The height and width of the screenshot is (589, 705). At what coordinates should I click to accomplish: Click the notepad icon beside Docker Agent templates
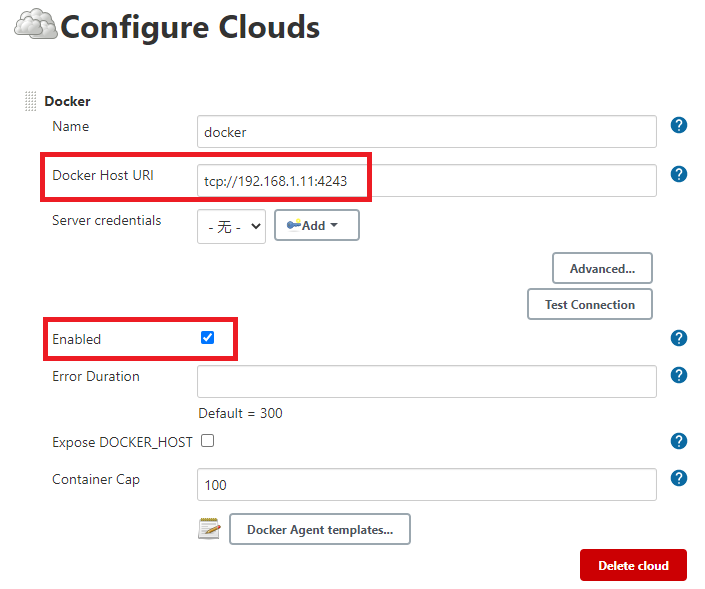209,529
